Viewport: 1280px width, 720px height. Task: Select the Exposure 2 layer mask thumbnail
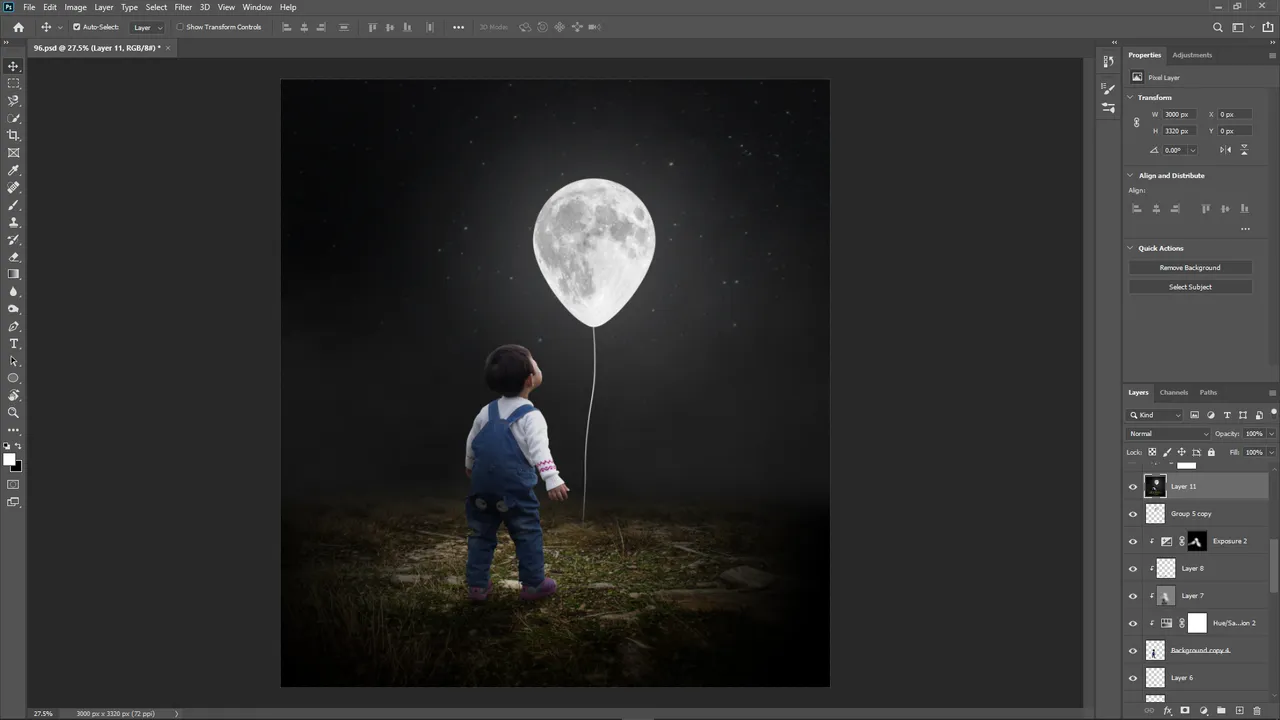pyautogui.click(x=1197, y=541)
